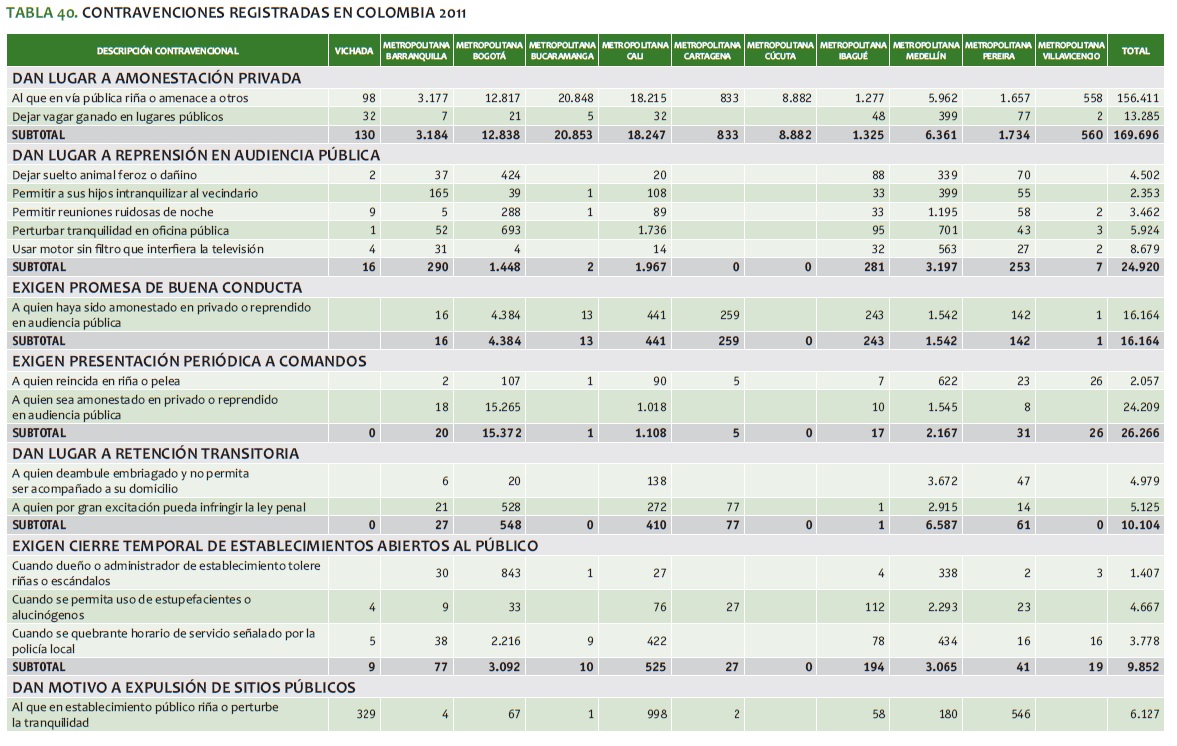Select the row 'Usar motor sin filtro' label
The width and height of the screenshot is (1177, 746).
tap(137, 249)
